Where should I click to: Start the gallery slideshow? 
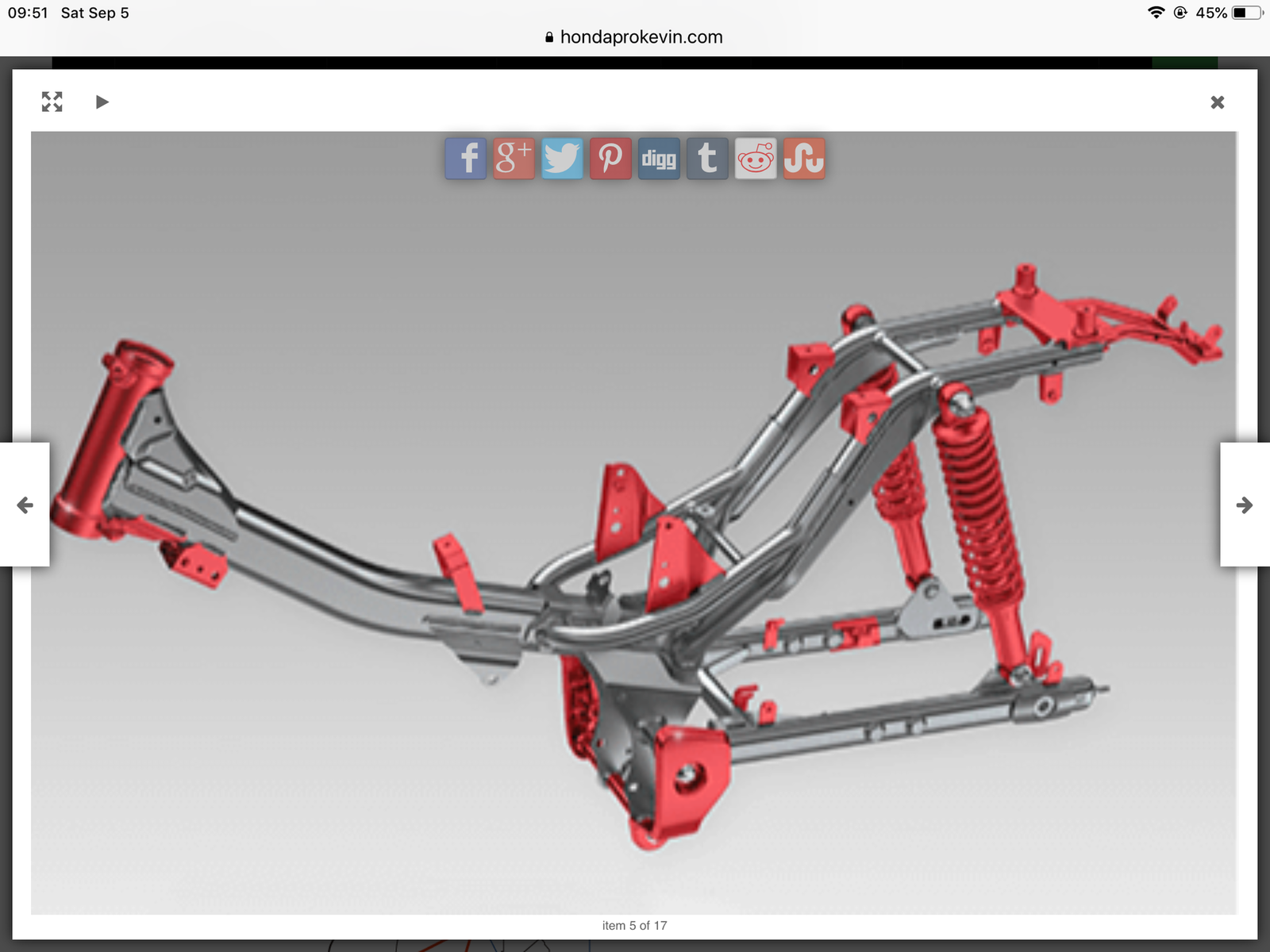coord(102,102)
